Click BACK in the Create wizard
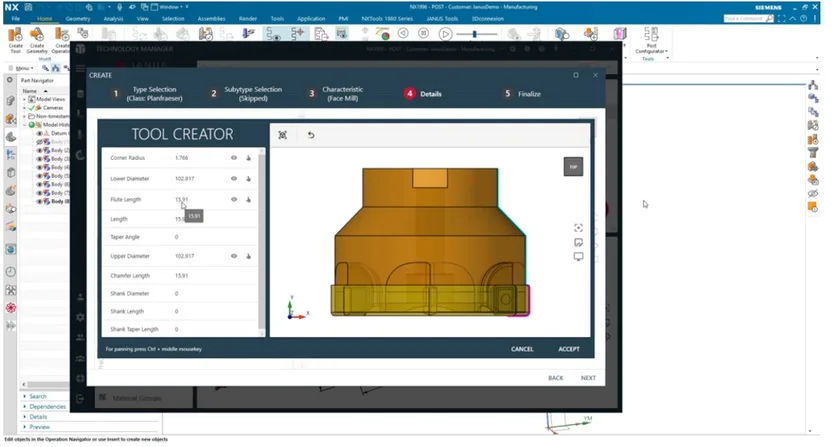Viewport: 840px width, 447px height. (556, 378)
